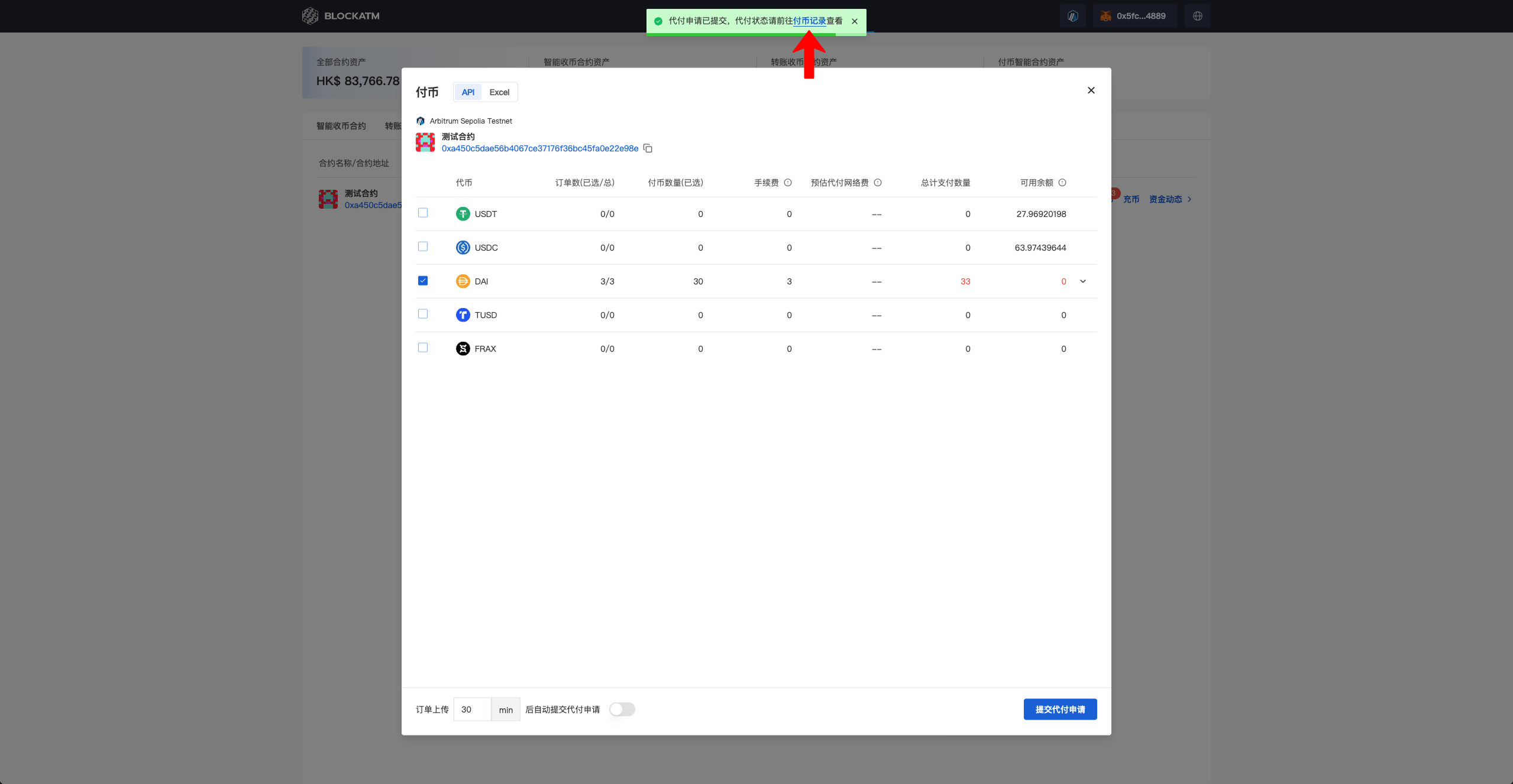Click the 订单上传 minutes input field
This screenshot has height=784, width=1513.
point(472,710)
